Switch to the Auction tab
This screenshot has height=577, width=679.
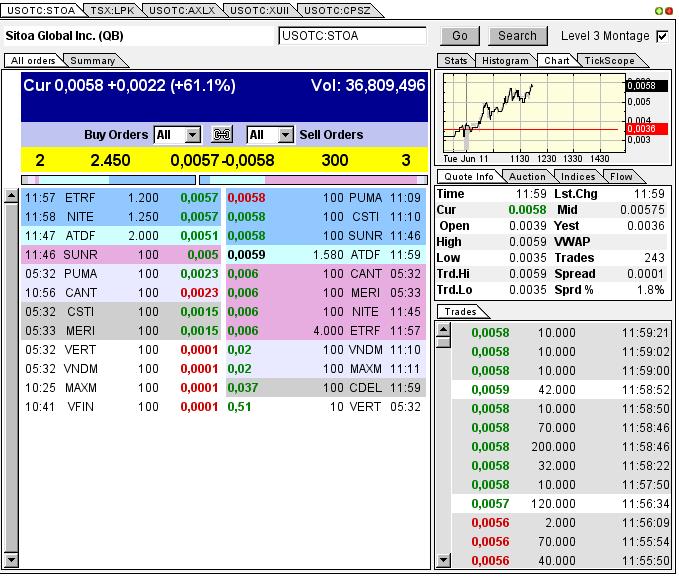pos(527,177)
